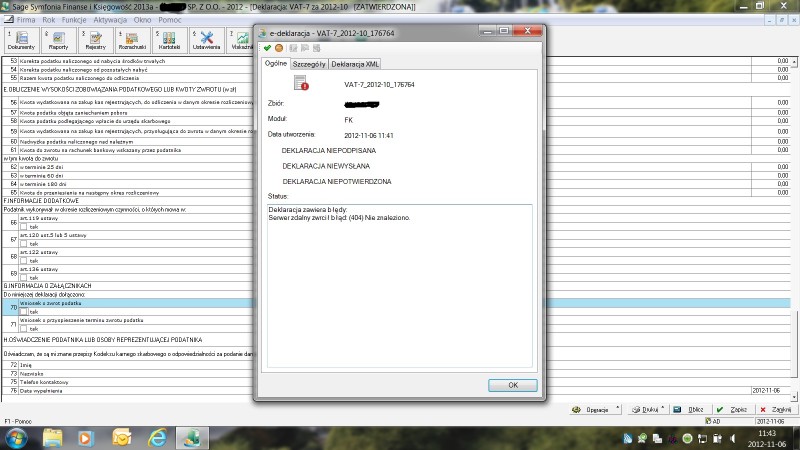Select Sage Symfonia taskbar button

click(192, 438)
